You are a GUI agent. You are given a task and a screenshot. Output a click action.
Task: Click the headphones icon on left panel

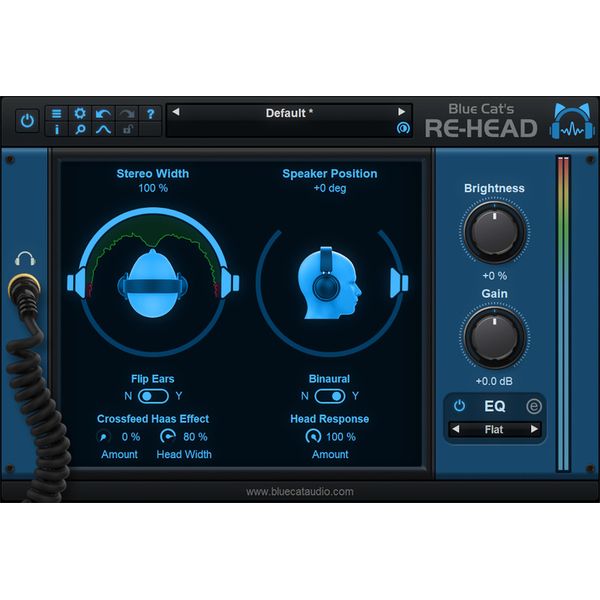[x=25, y=259]
